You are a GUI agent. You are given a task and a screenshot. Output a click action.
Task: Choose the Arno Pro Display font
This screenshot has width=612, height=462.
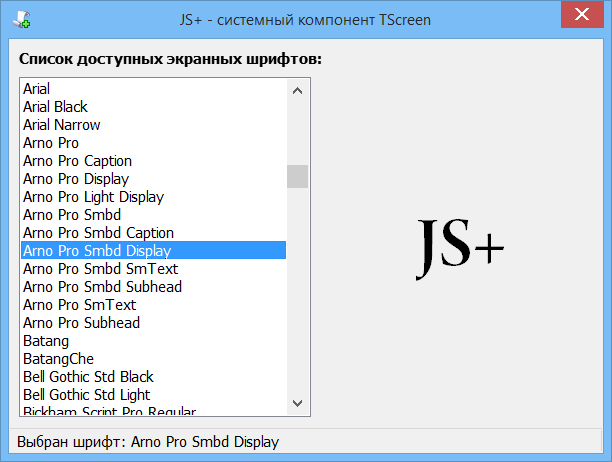pos(153,179)
